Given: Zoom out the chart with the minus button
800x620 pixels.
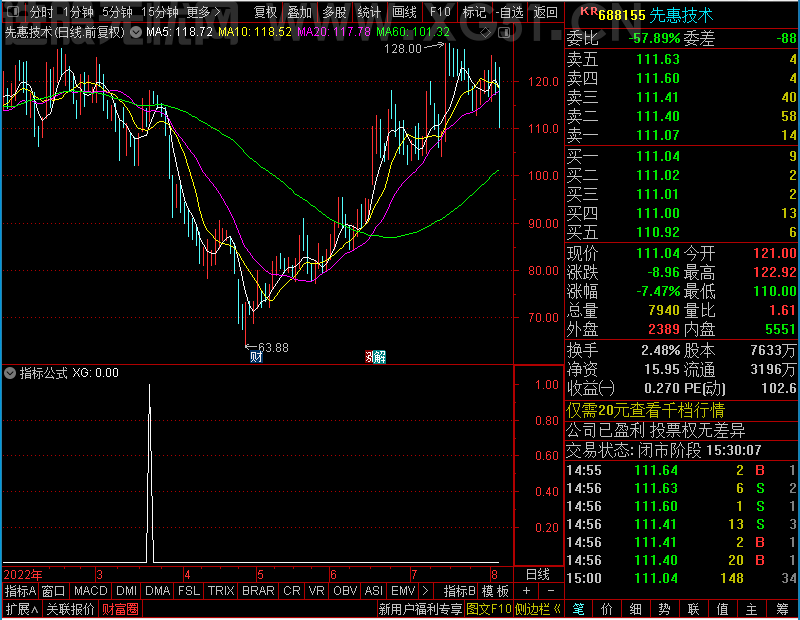Looking at the screenshot, I should (551, 591).
